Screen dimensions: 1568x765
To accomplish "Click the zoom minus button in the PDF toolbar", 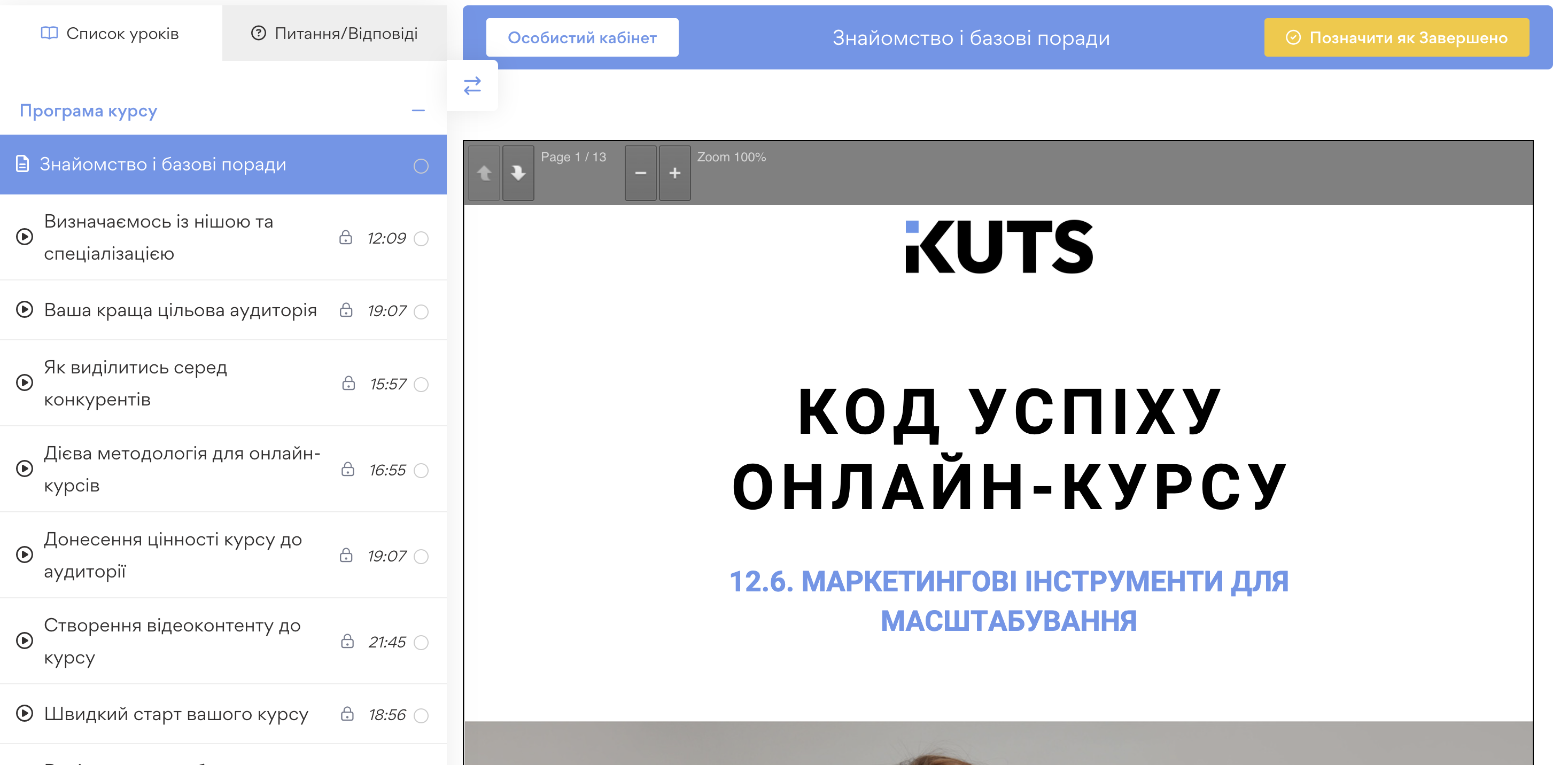I will 640,173.
